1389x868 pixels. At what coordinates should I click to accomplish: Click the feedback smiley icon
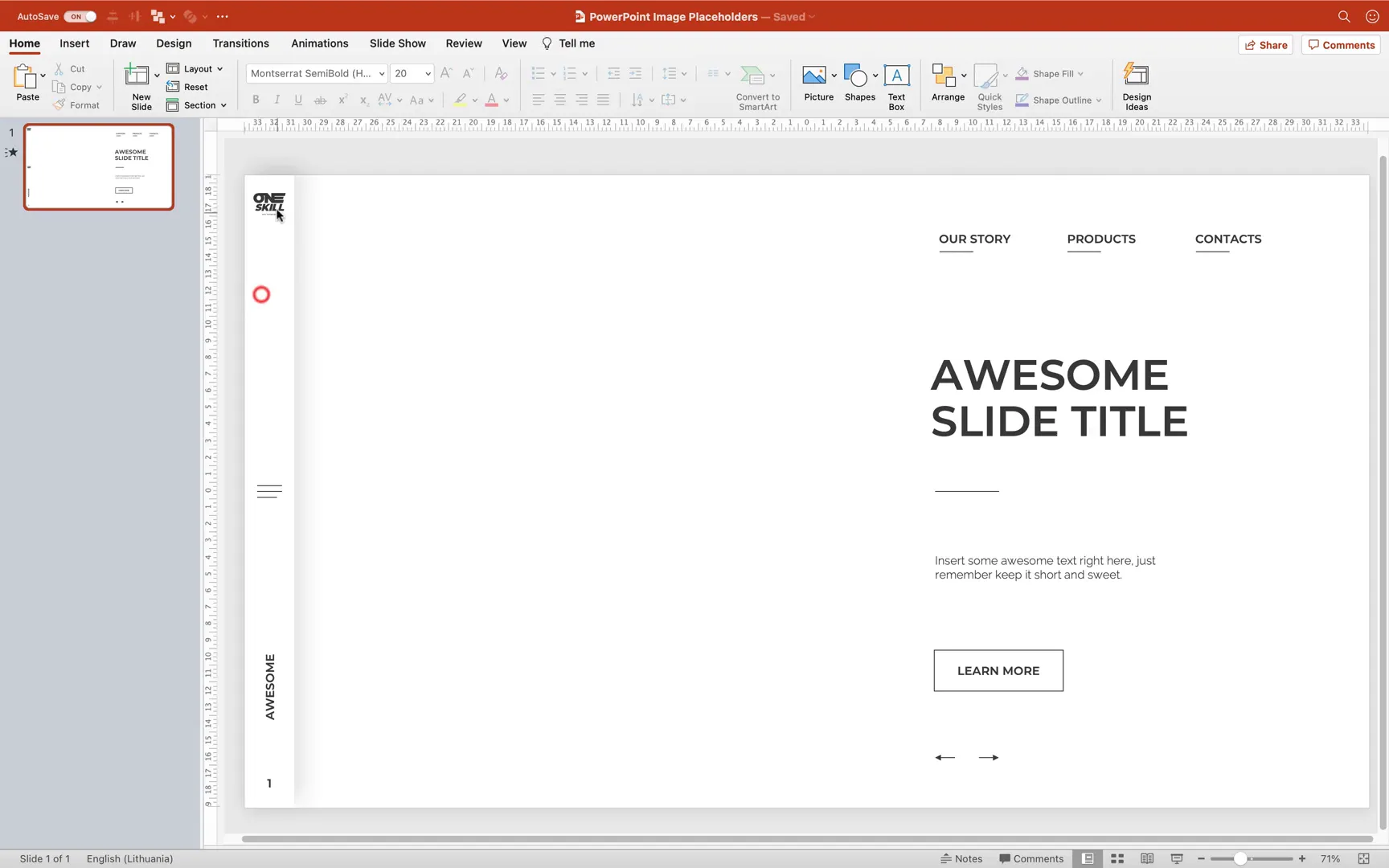[1372, 16]
